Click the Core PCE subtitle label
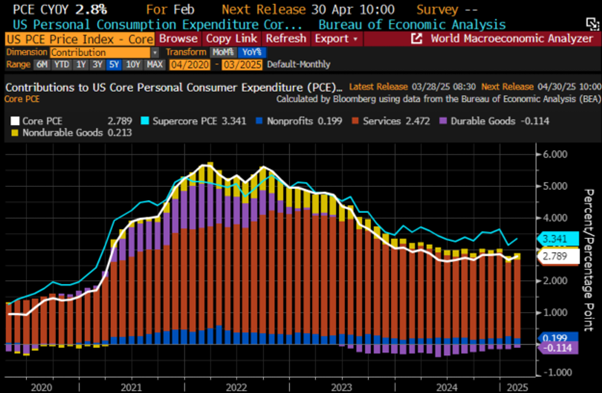Viewport: 602px width, 393px height. [22, 99]
